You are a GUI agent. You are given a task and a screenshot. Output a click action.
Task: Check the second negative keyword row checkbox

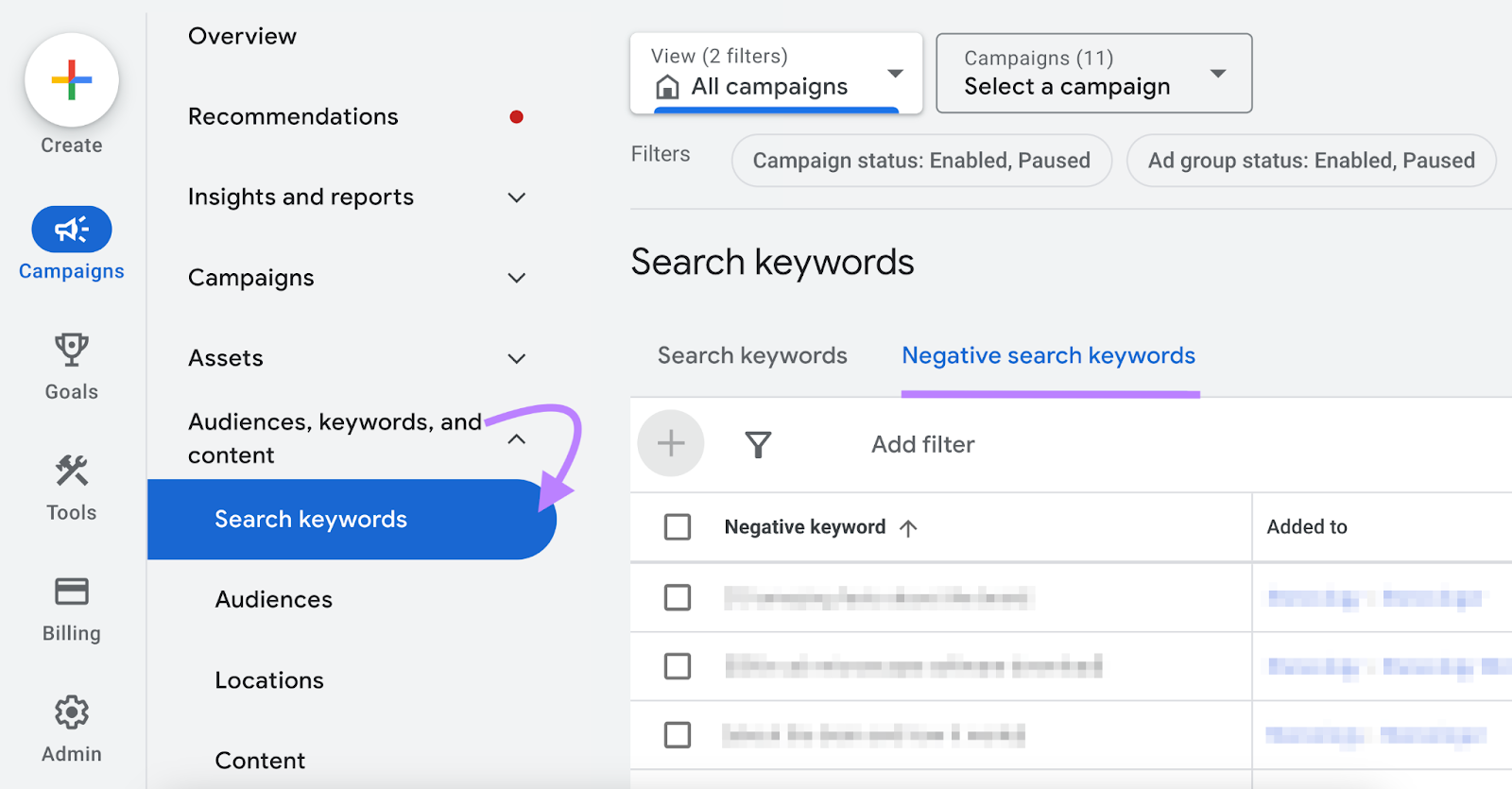coord(678,666)
